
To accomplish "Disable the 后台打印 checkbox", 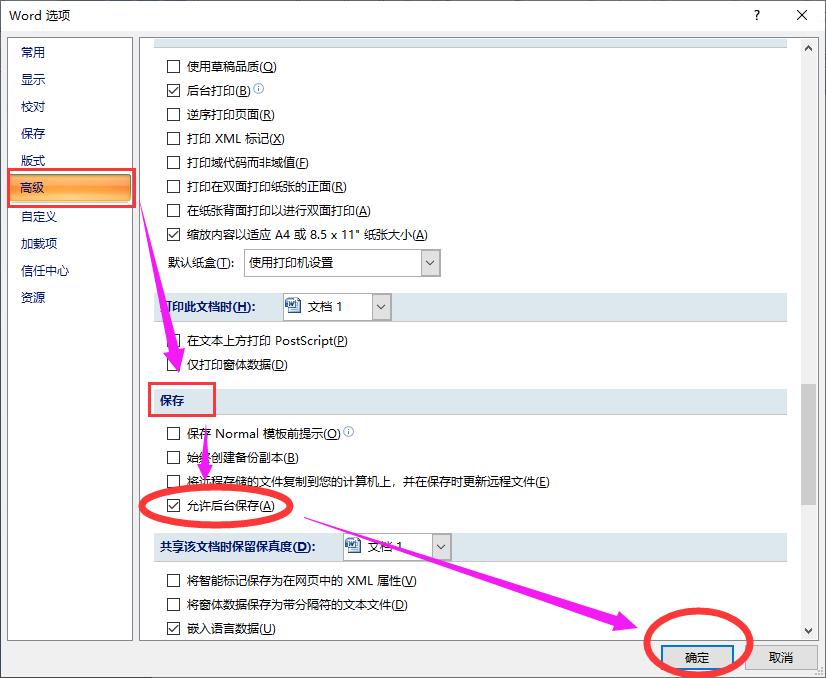I will coord(173,89).
